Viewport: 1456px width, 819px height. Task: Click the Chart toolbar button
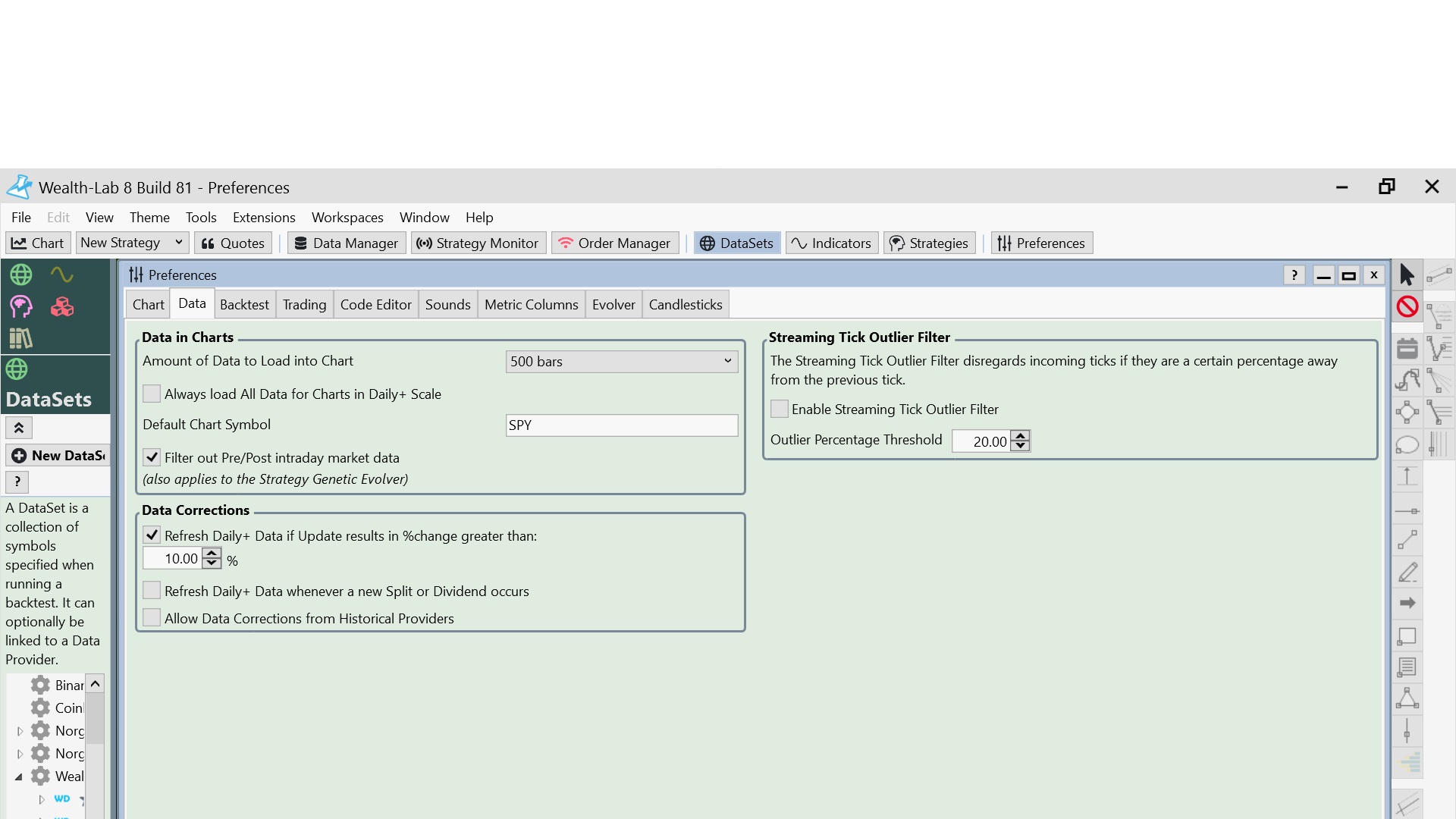click(38, 243)
